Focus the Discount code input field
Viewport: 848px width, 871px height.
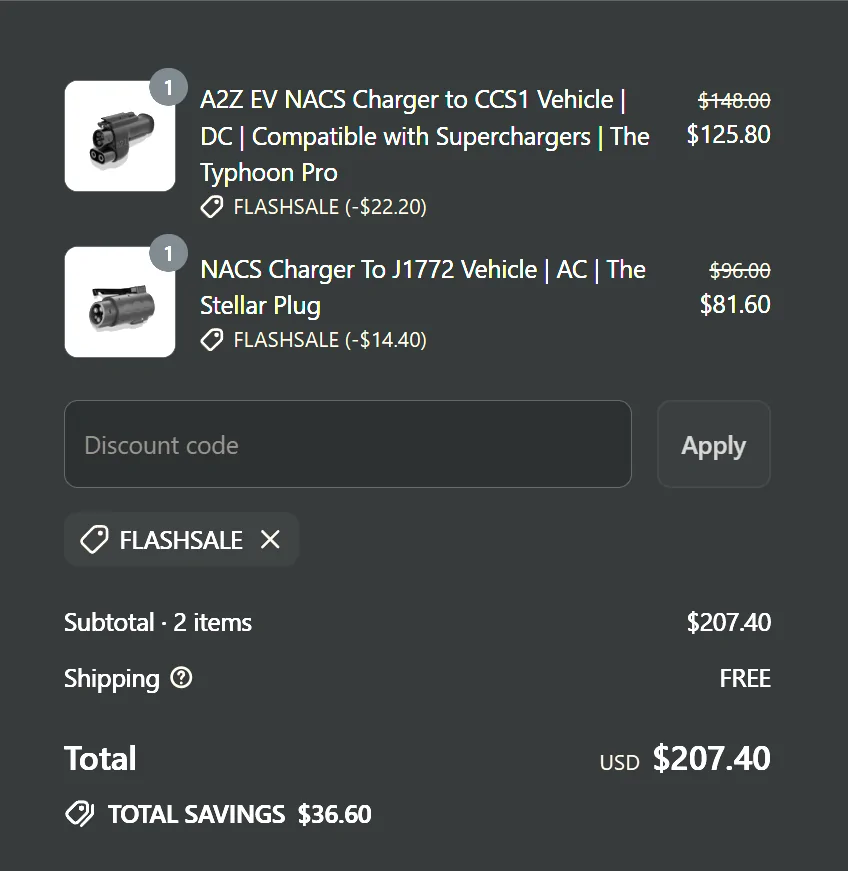(347, 444)
